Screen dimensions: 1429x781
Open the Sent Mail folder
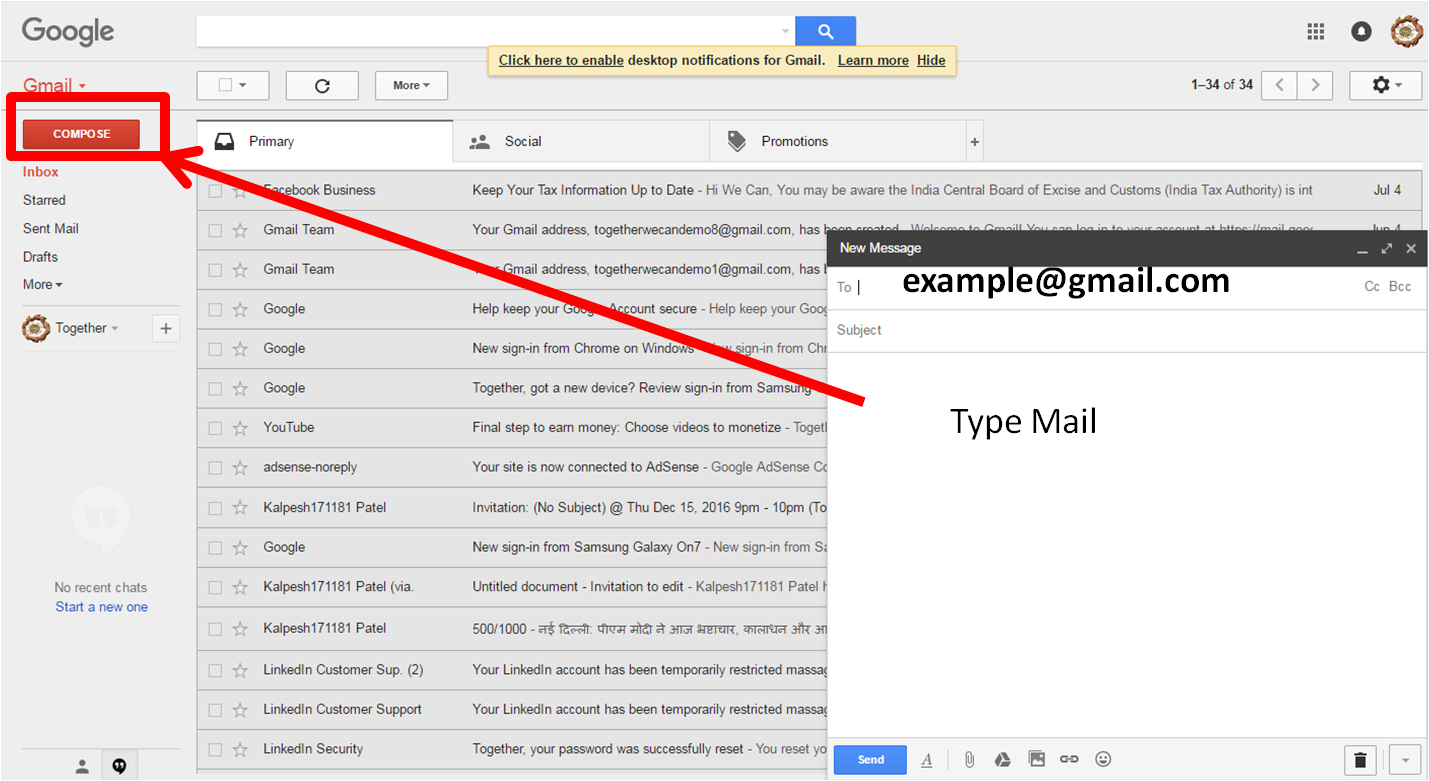coord(51,229)
